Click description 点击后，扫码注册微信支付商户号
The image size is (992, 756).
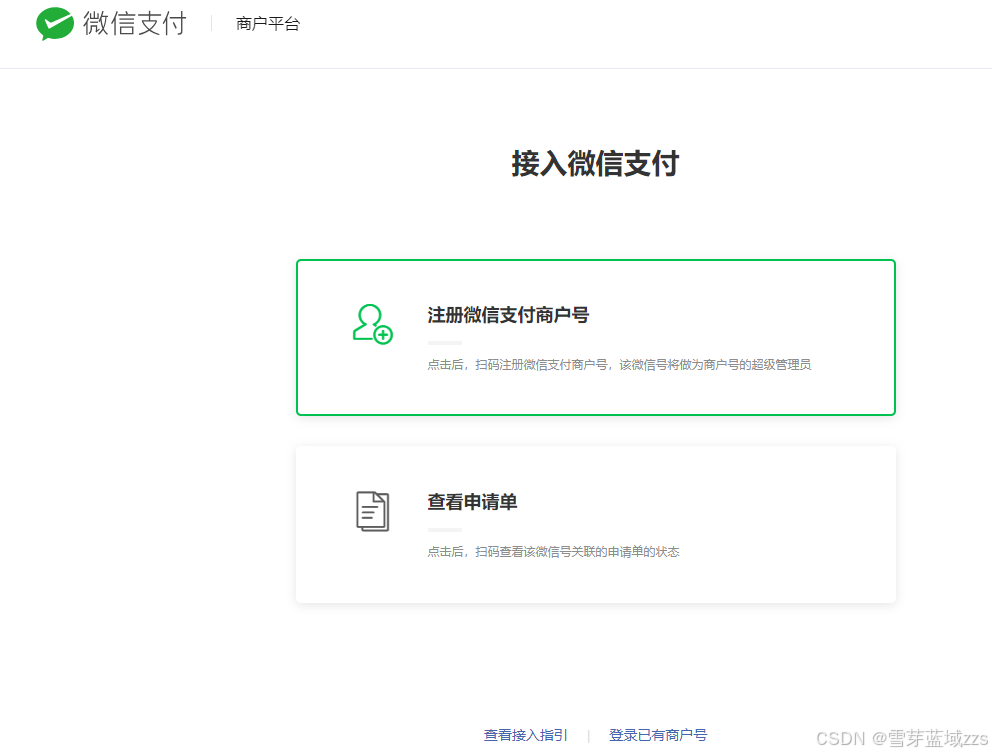click(x=518, y=365)
